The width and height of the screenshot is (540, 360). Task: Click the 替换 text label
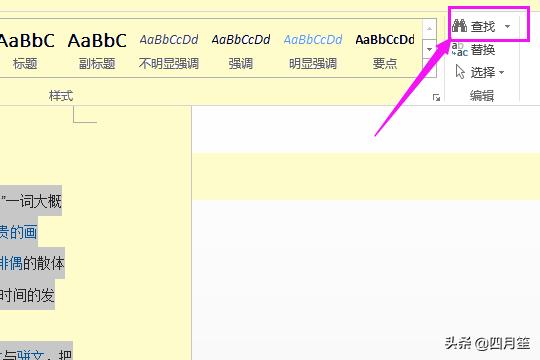click(483, 50)
